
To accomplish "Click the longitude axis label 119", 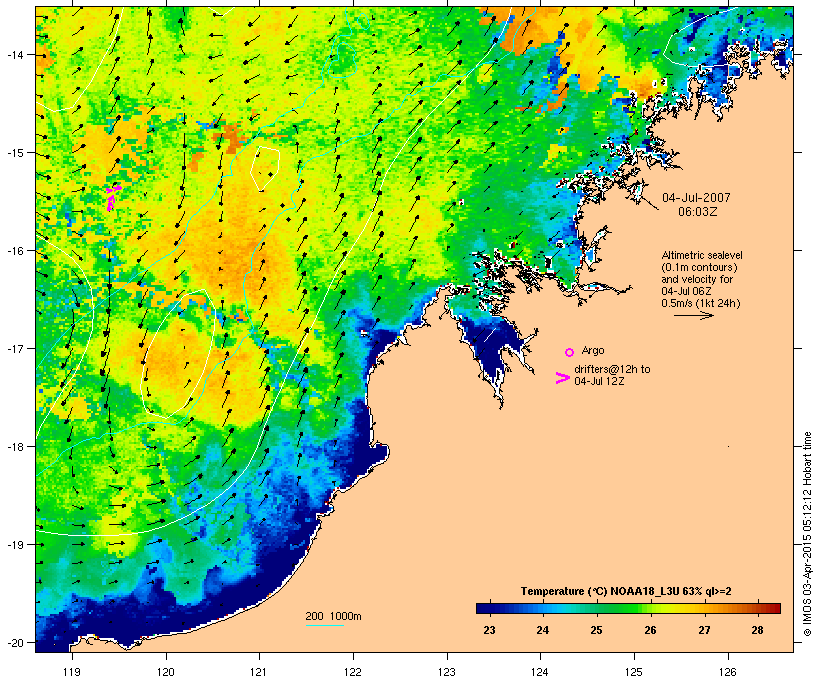I will coord(72,672).
